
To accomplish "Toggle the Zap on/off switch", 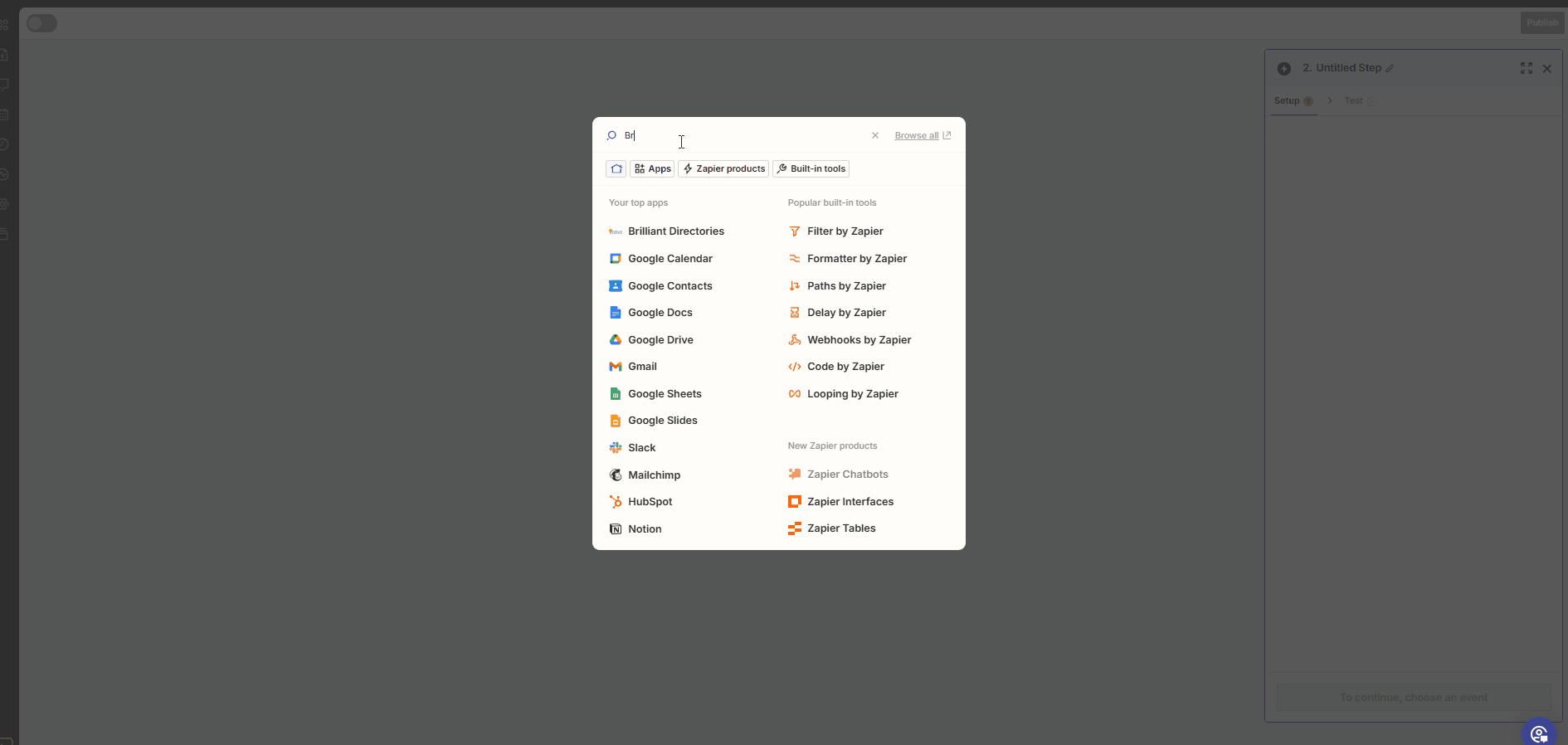I will point(41,23).
